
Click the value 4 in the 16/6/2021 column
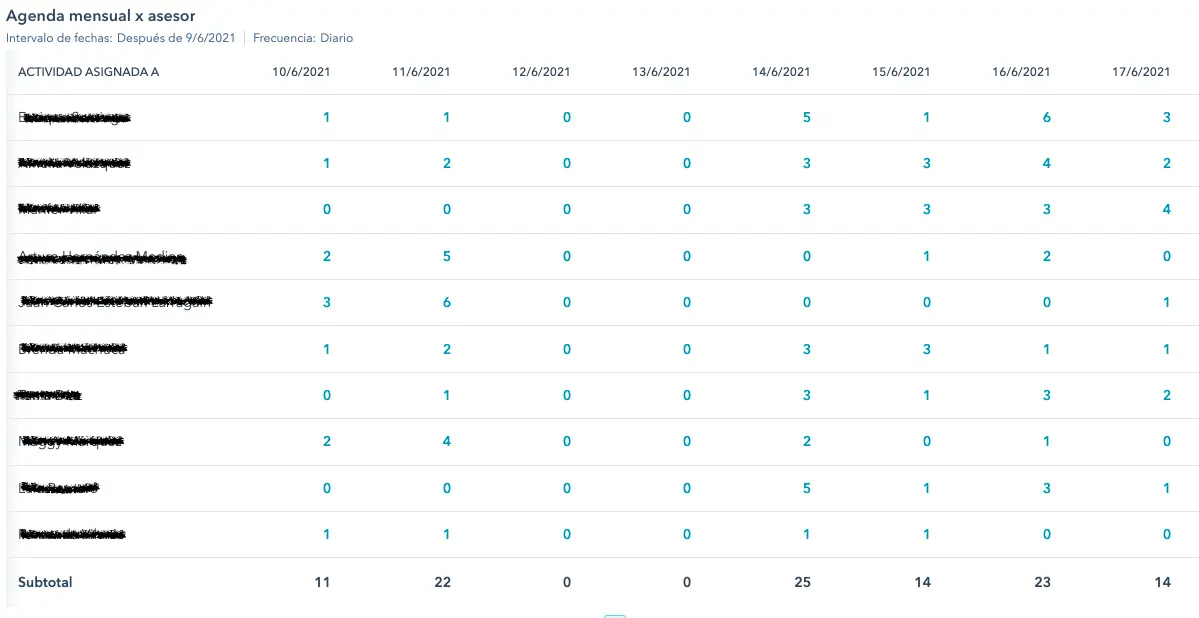click(x=1046, y=164)
